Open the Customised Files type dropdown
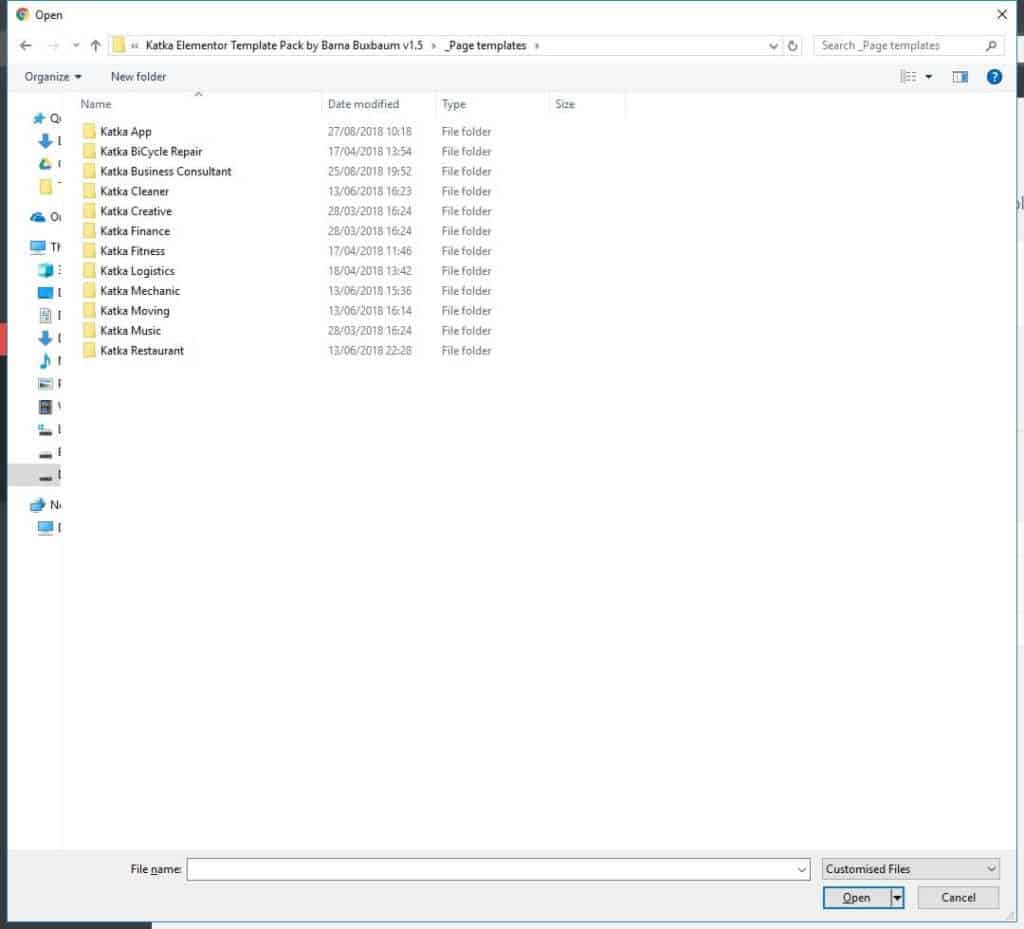This screenshot has width=1024, height=929. pyautogui.click(x=910, y=869)
